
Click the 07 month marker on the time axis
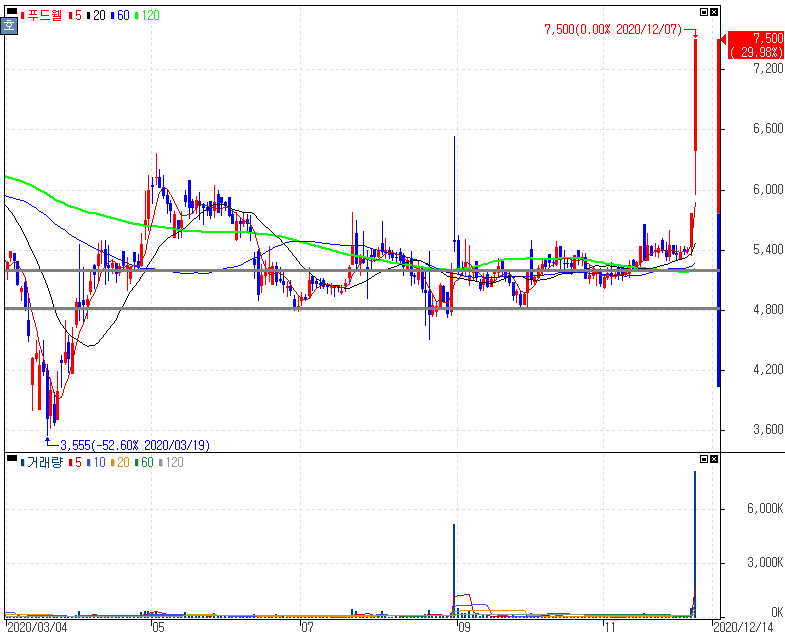(307, 627)
